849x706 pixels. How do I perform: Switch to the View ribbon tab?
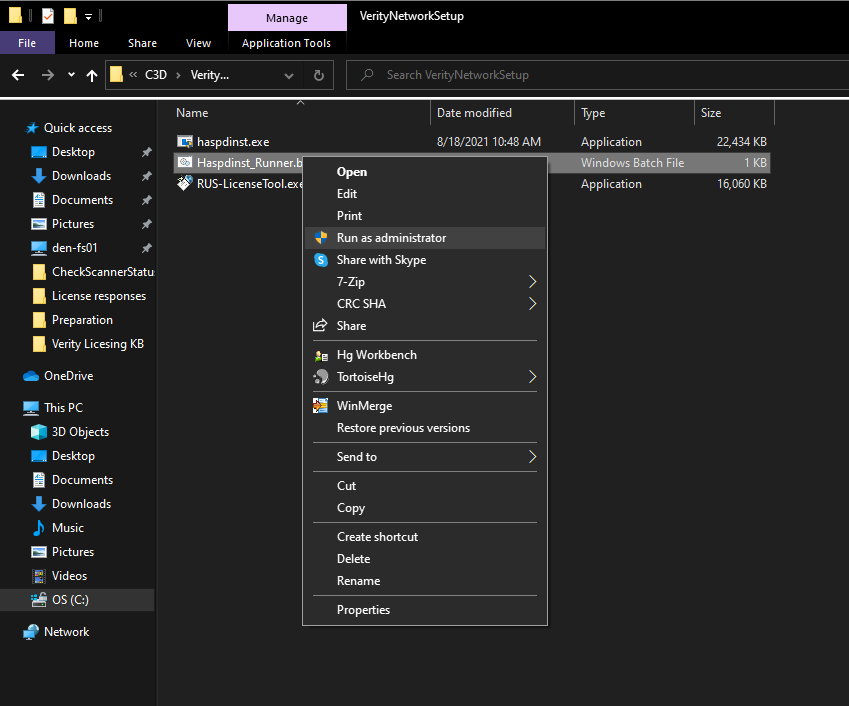click(x=198, y=43)
